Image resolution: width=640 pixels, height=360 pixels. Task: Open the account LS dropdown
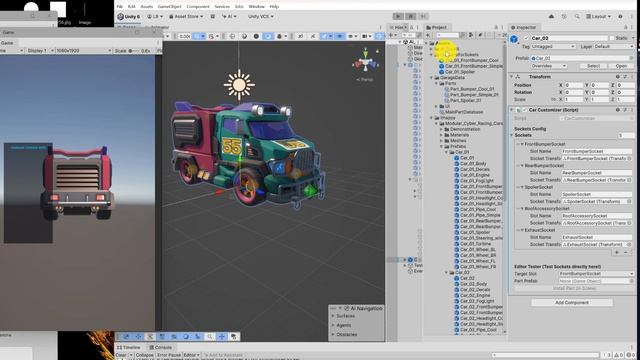pos(155,16)
